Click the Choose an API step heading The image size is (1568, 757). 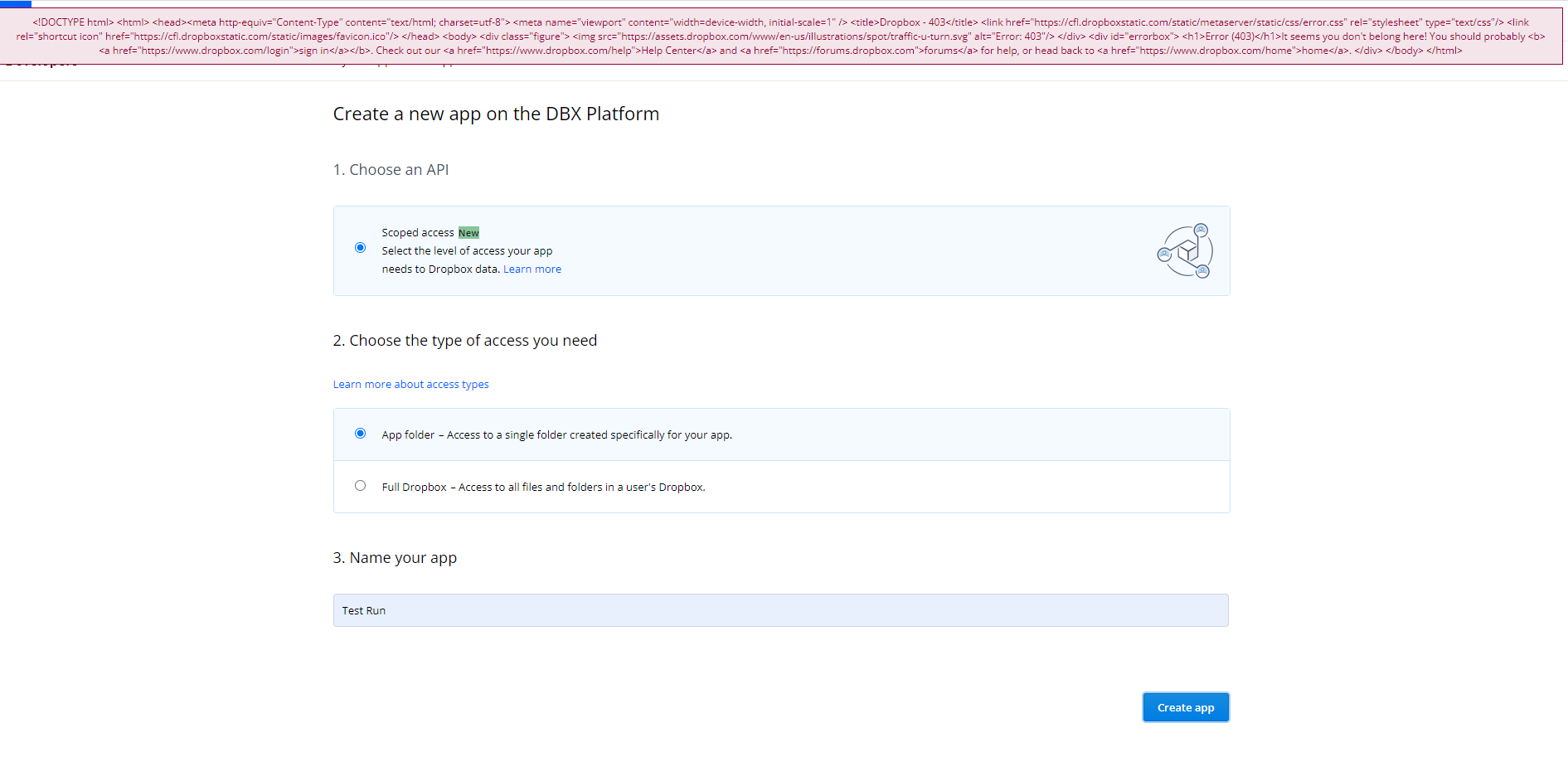[391, 170]
